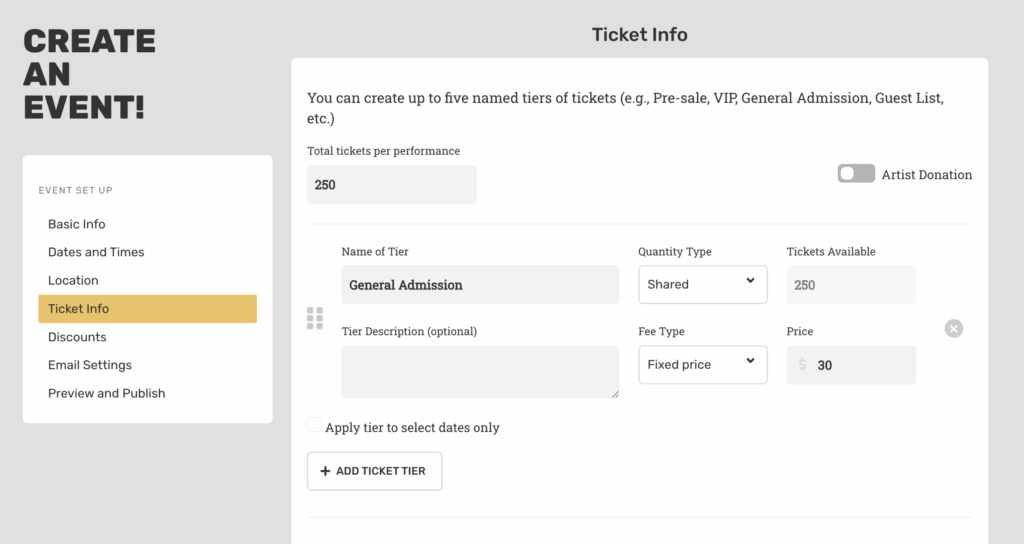Open the Quantity Type dropdown showing Shared
This screenshot has width=1024, height=544.
click(x=703, y=284)
